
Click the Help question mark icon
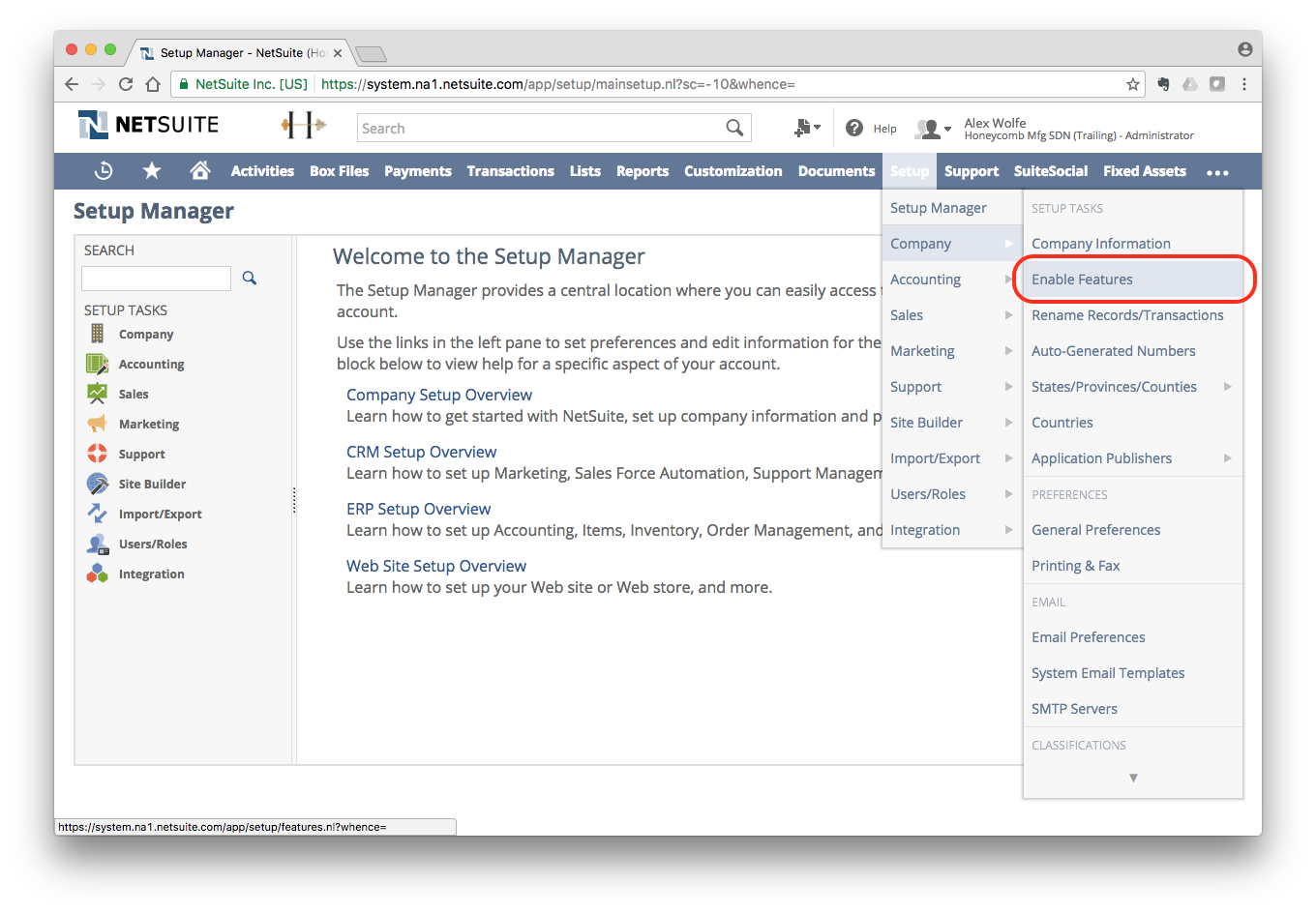pos(854,128)
